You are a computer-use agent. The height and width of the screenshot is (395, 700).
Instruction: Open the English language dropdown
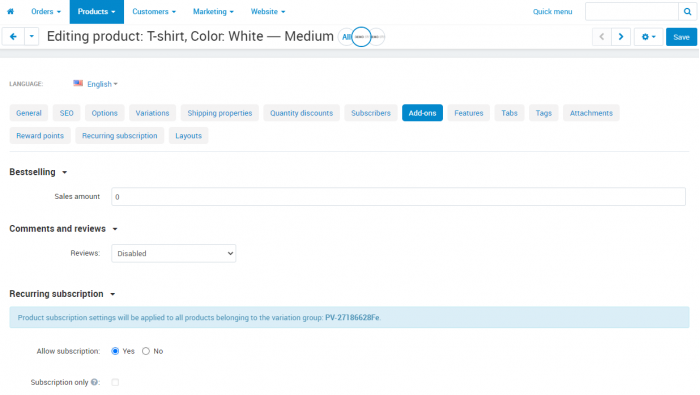(102, 84)
